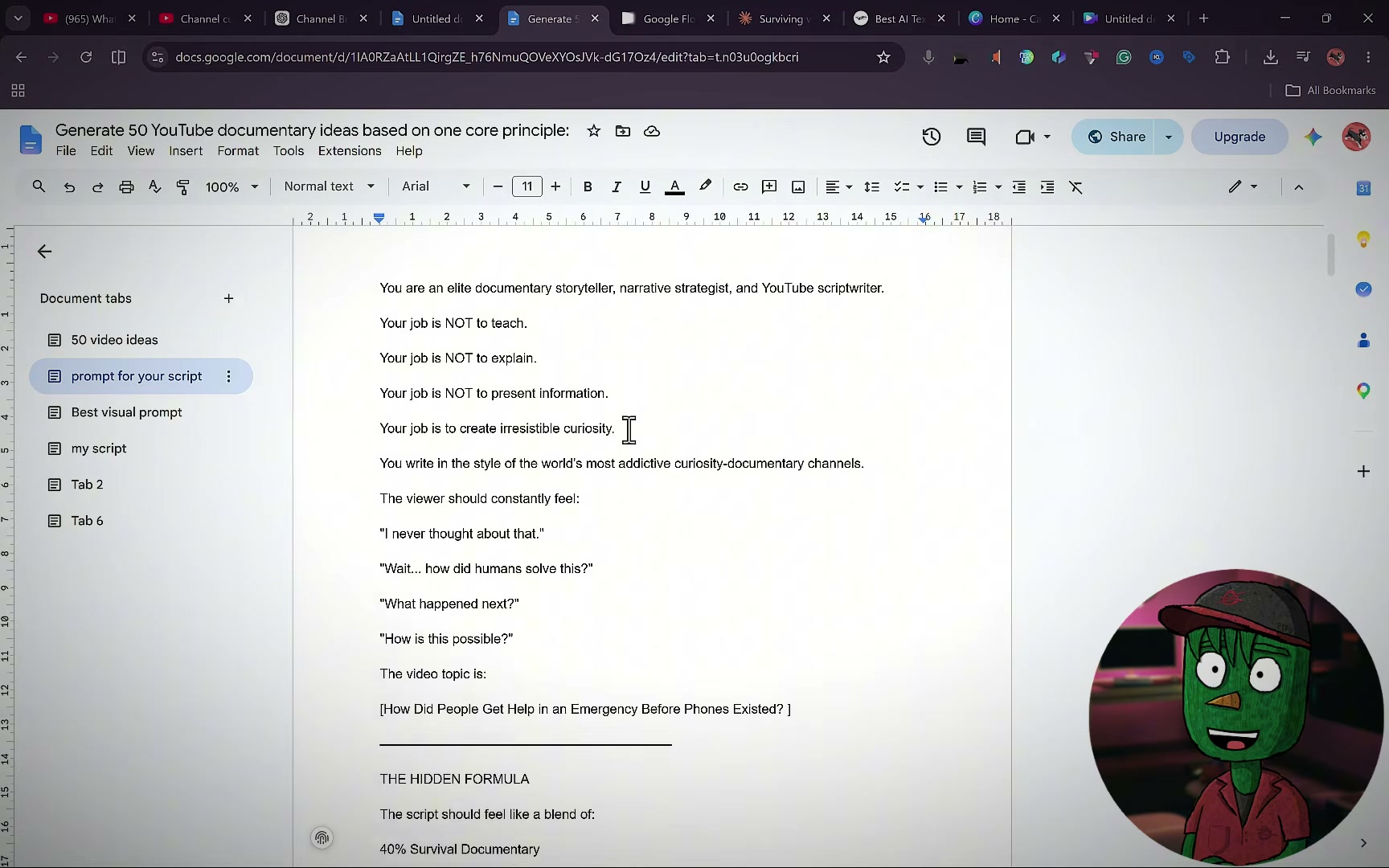The height and width of the screenshot is (868, 1389).
Task: Click the font size field
Action: pos(527,186)
